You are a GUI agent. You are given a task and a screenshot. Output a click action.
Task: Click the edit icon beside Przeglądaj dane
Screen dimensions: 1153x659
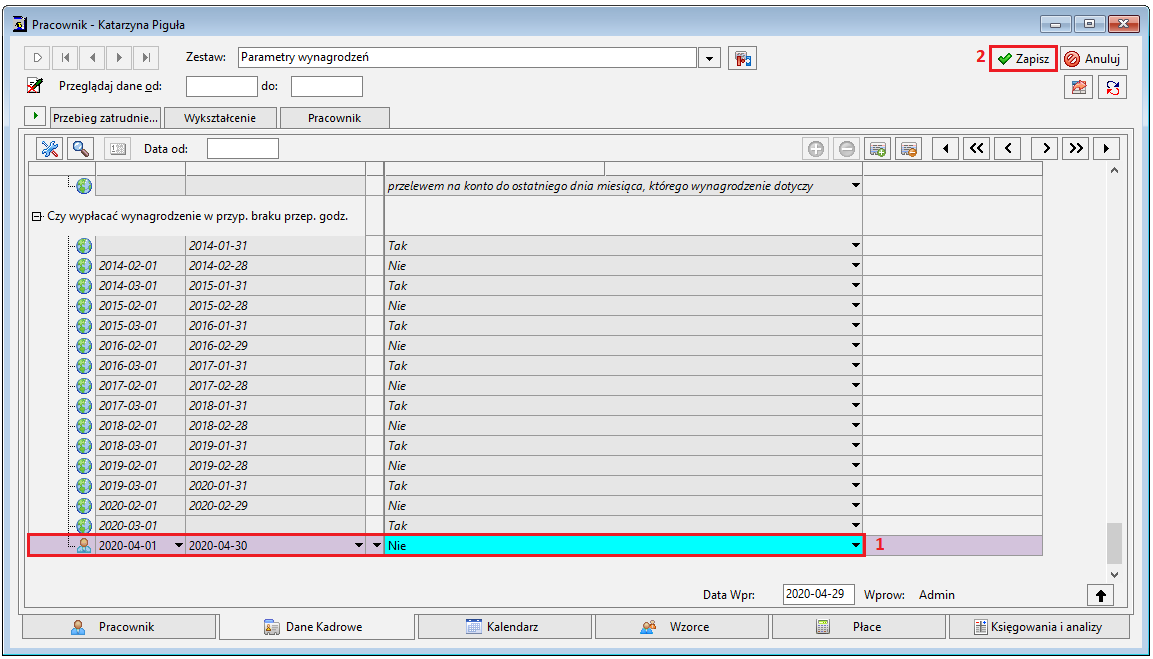[x=35, y=86]
